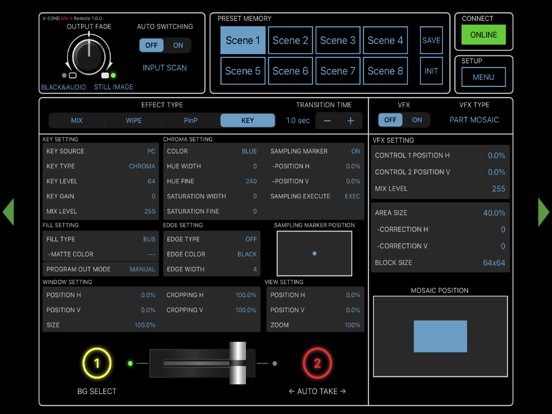Select KEY effect type
The height and width of the screenshot is (414, 552).
pyautogui.click(x=247, y=120)
